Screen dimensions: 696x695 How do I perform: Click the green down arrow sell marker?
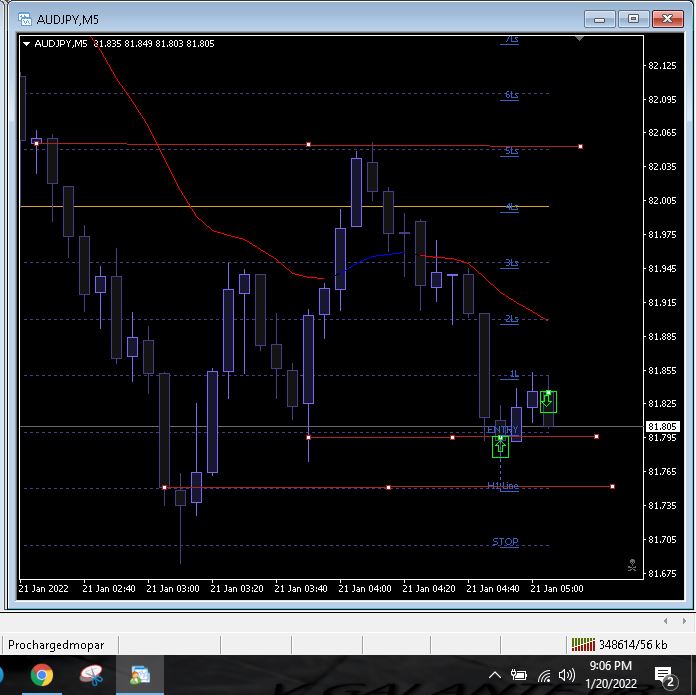point(548,402)
